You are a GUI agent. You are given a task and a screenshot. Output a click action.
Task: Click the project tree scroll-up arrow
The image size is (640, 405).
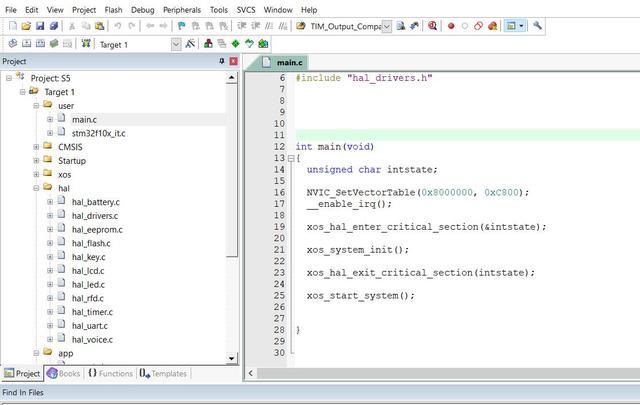tap(231, 78)
